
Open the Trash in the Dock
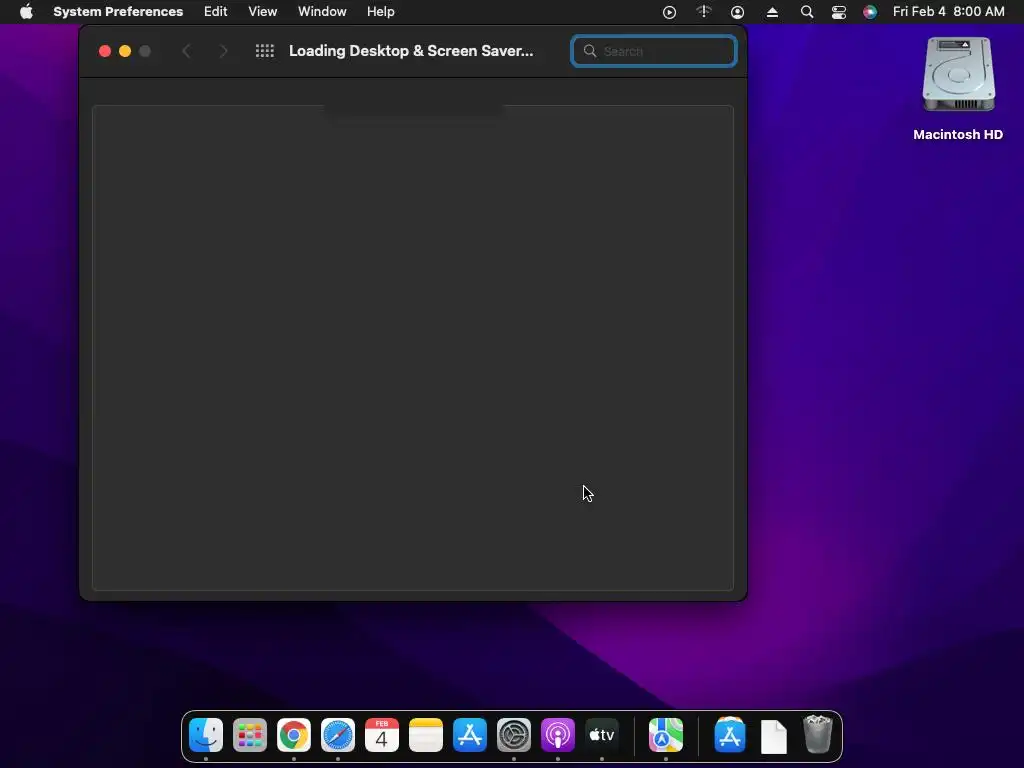818,735
